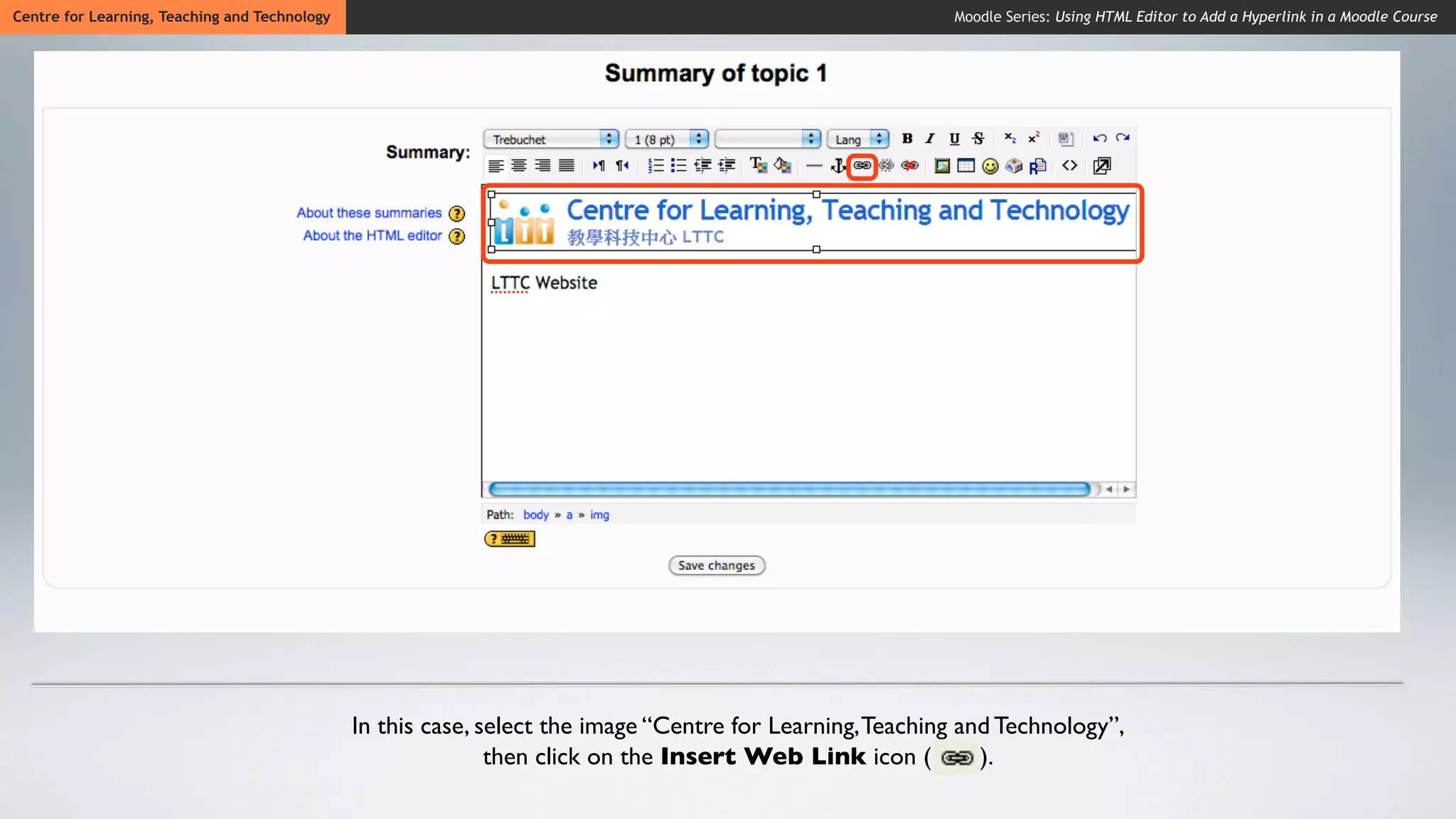Insert a table

point(966,166)
